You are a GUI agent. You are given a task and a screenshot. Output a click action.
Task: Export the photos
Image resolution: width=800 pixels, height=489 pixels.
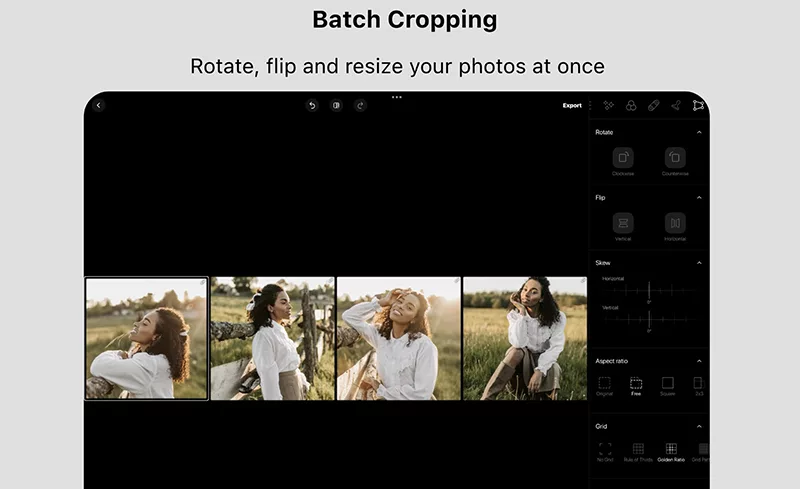tap(572, 106)
